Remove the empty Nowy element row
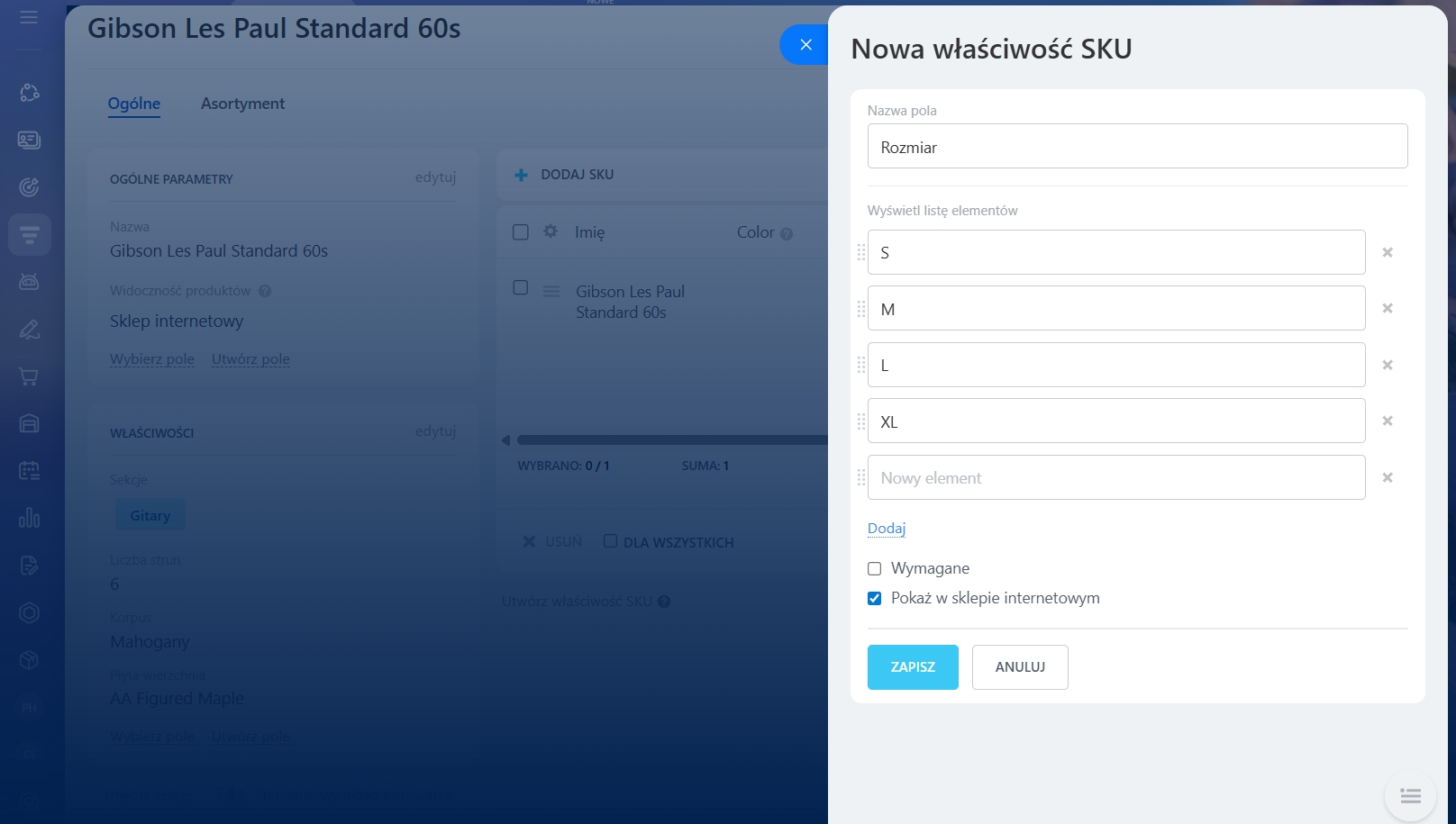This screenshot has height=824, width=1456. [1388, 477]
